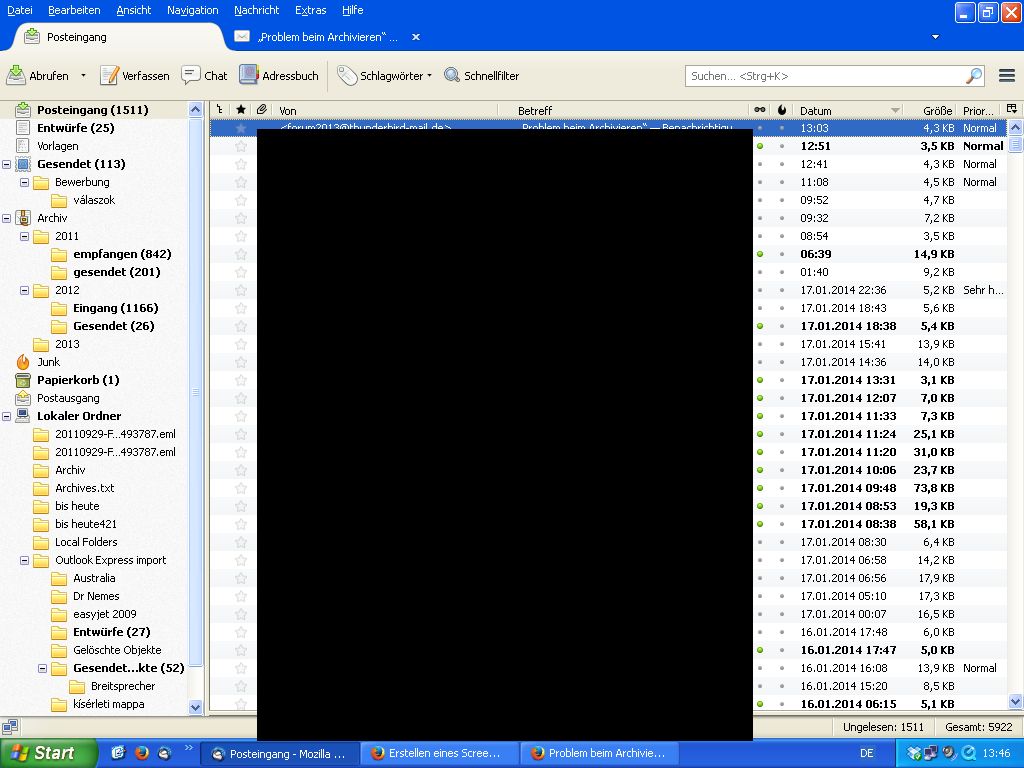Click the Schnellfilter quick filter icon

click(x=452, y=75)
